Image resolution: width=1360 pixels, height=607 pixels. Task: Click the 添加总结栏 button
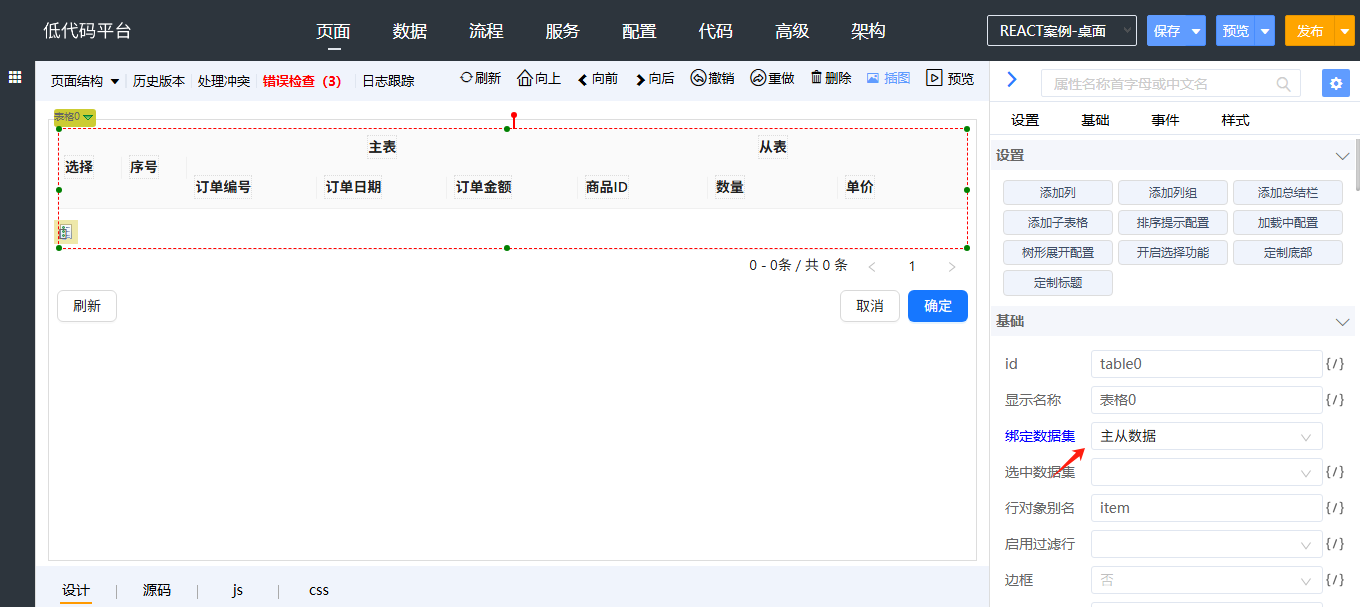(1288, 193)
